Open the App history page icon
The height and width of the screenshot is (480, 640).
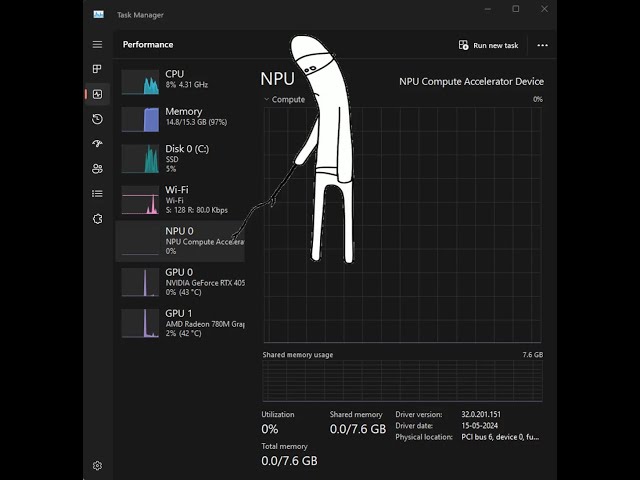tap(97, 119)
